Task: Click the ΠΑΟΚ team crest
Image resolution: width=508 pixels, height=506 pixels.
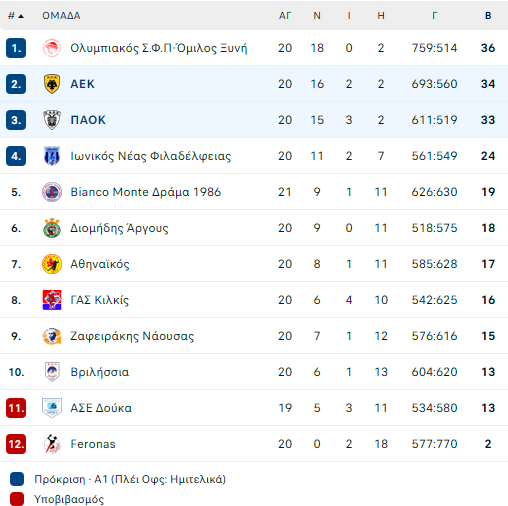Action: (x=52, y=120)
